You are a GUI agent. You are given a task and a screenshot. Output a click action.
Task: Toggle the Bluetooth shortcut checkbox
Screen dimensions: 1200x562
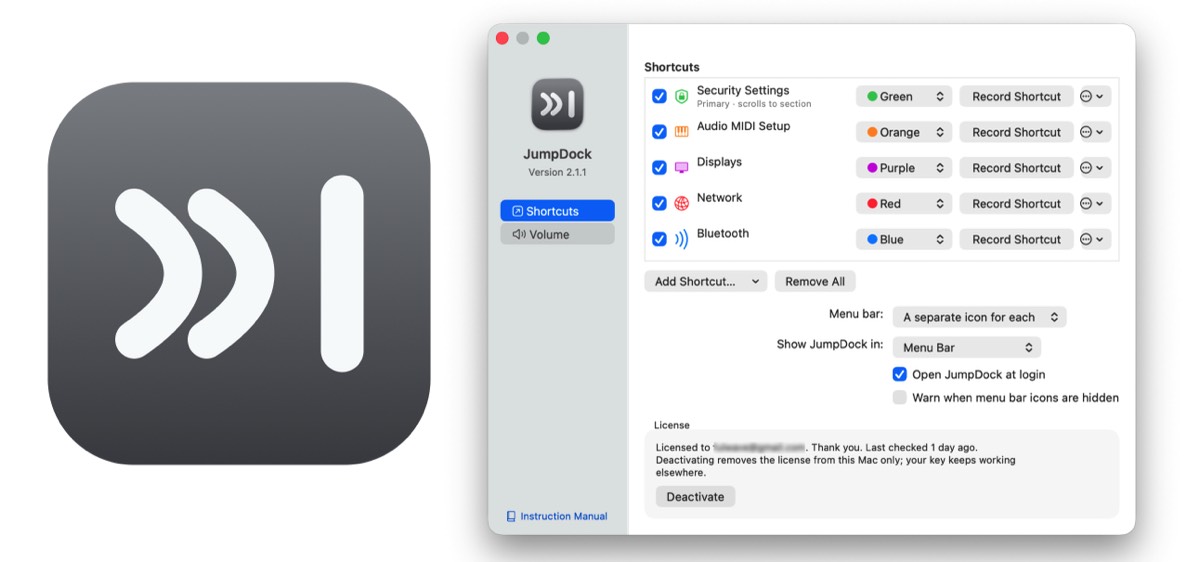point(659,239)
